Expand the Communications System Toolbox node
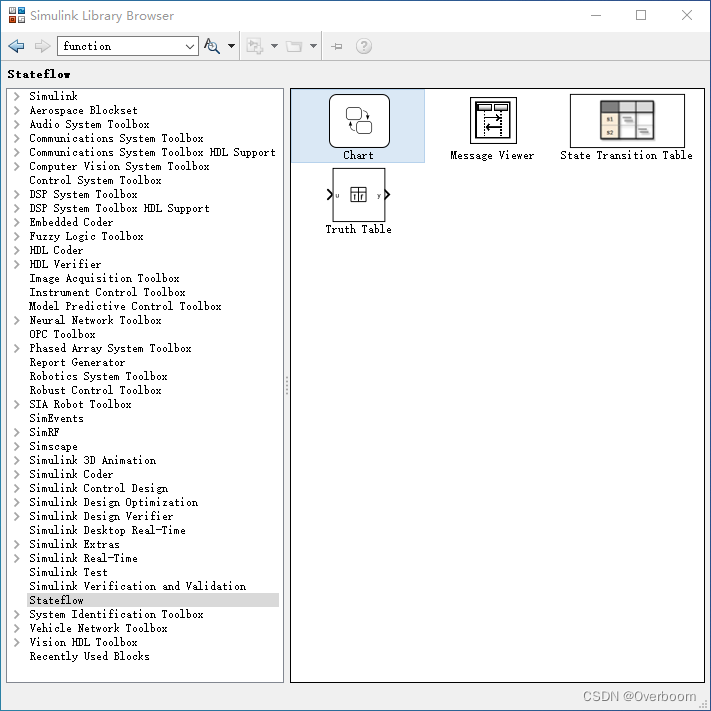Viewport: 711px width, 711px height. pyautogui.click(x=17, y=138)
